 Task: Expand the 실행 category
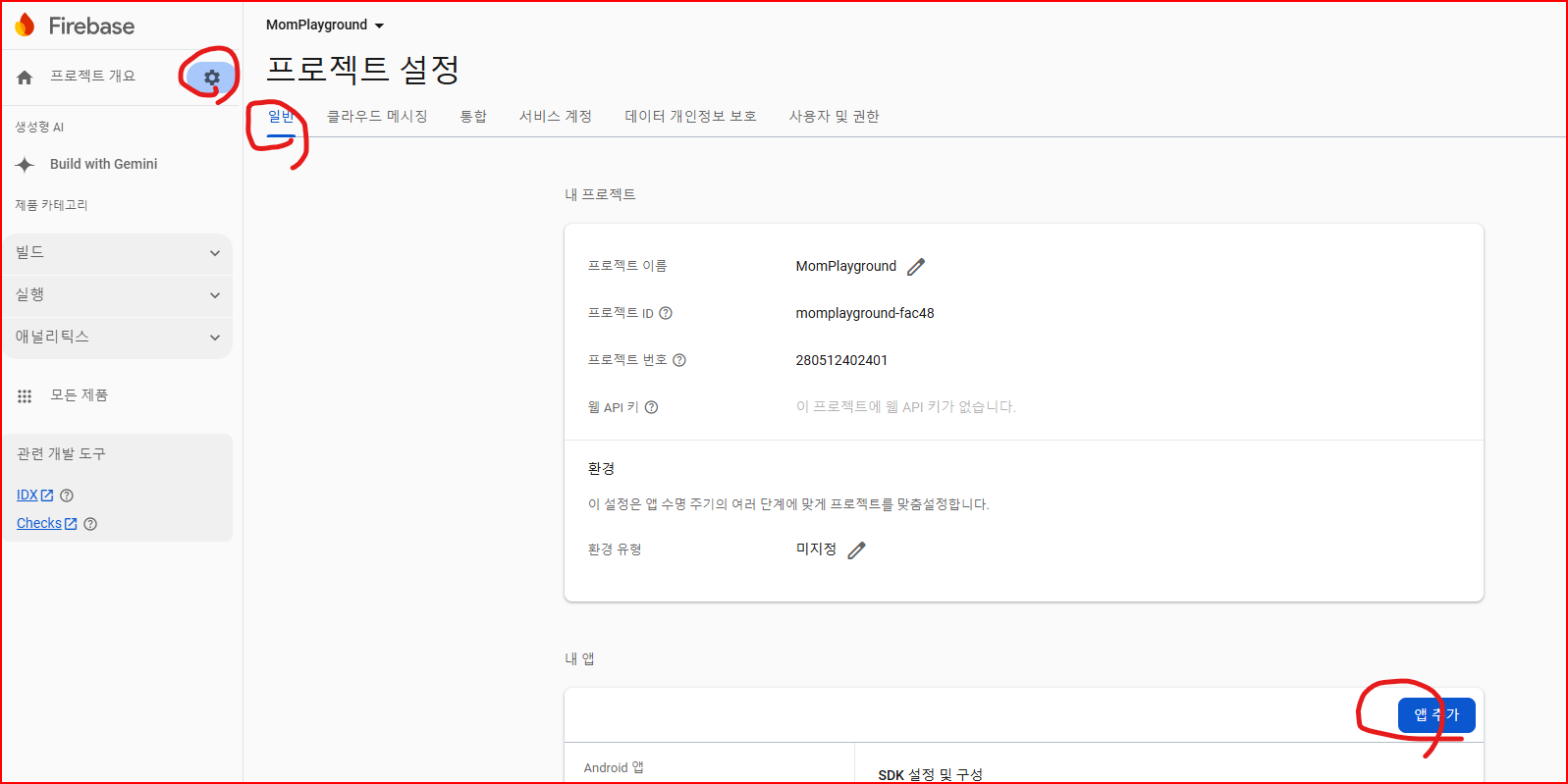click(x=117, y=295)
